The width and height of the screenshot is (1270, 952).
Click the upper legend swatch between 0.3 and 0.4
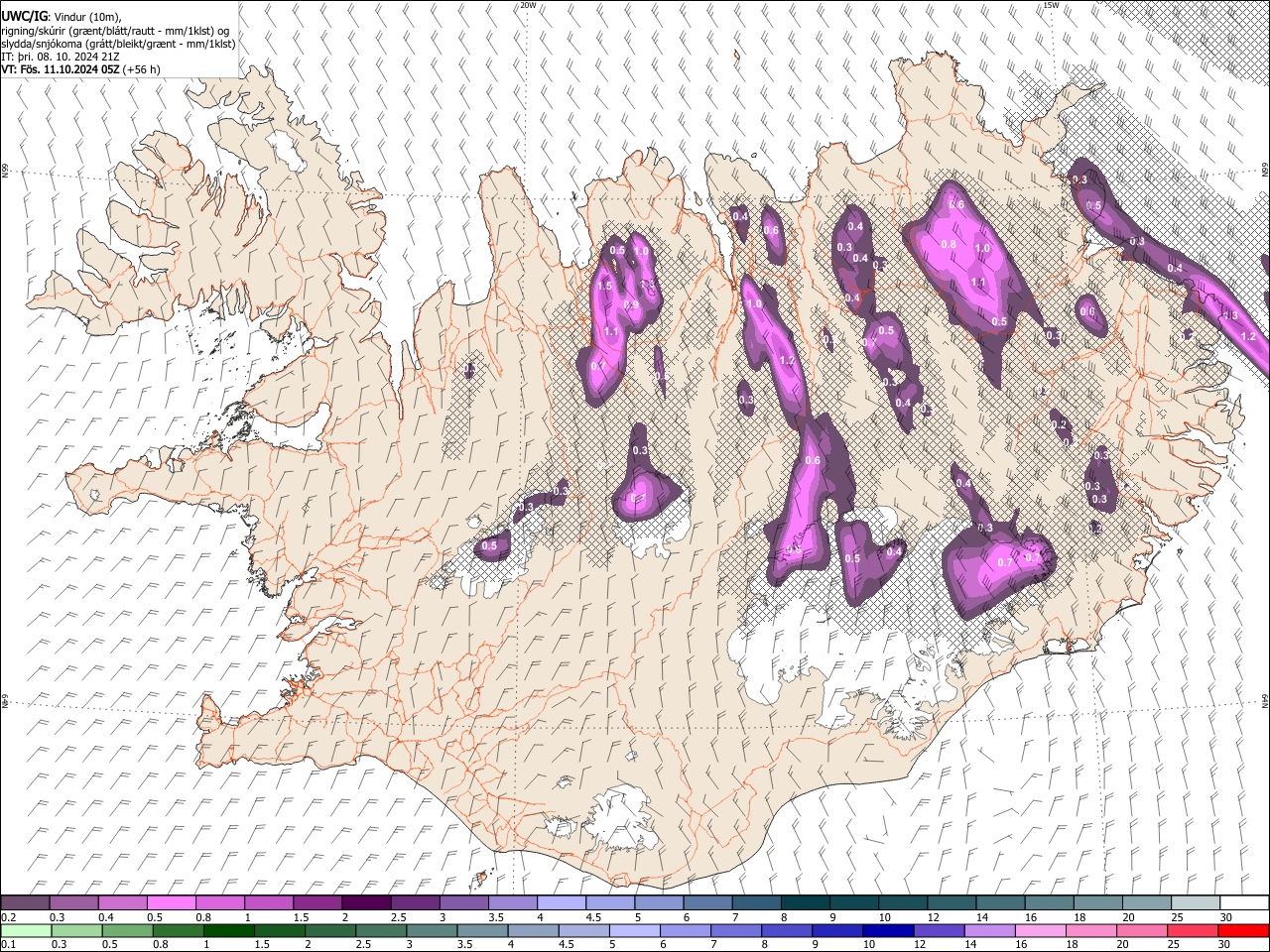point(74,902)
